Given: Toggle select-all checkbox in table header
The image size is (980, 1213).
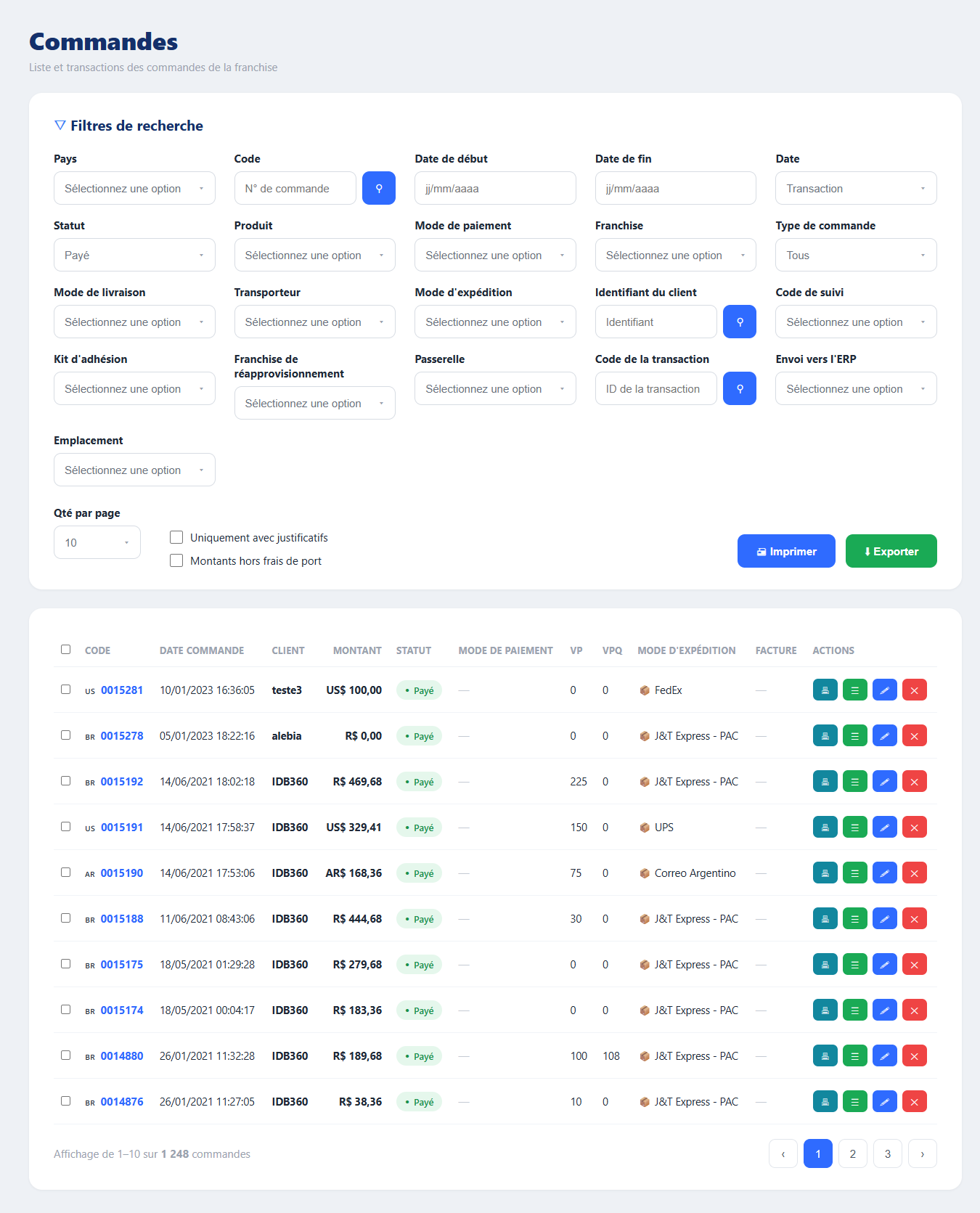Looking at the screenshot, I should pos(65,650).
